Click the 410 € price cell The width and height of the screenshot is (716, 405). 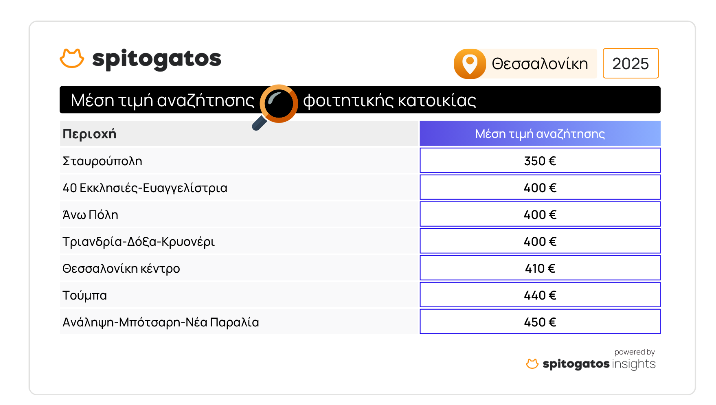(540, 268)
